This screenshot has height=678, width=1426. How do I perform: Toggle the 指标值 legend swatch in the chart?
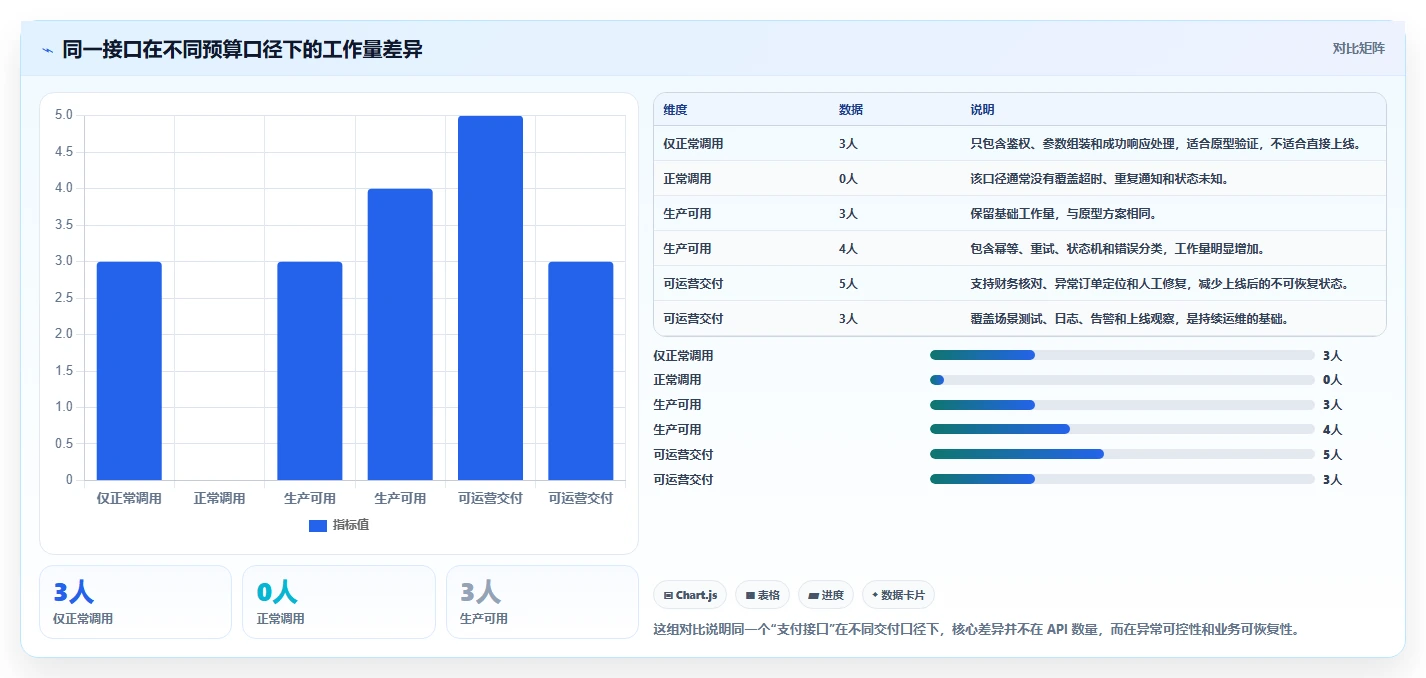(x=318, y=525)
